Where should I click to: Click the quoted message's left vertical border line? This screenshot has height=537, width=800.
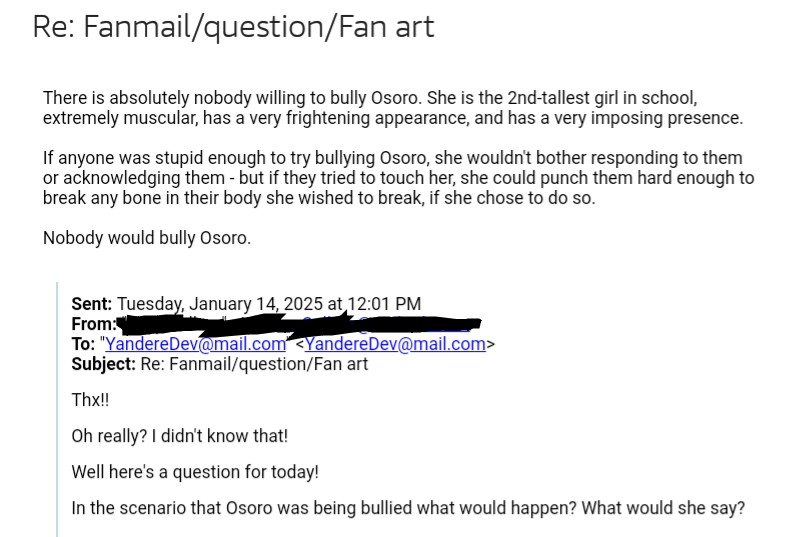[x=57, y=420]
